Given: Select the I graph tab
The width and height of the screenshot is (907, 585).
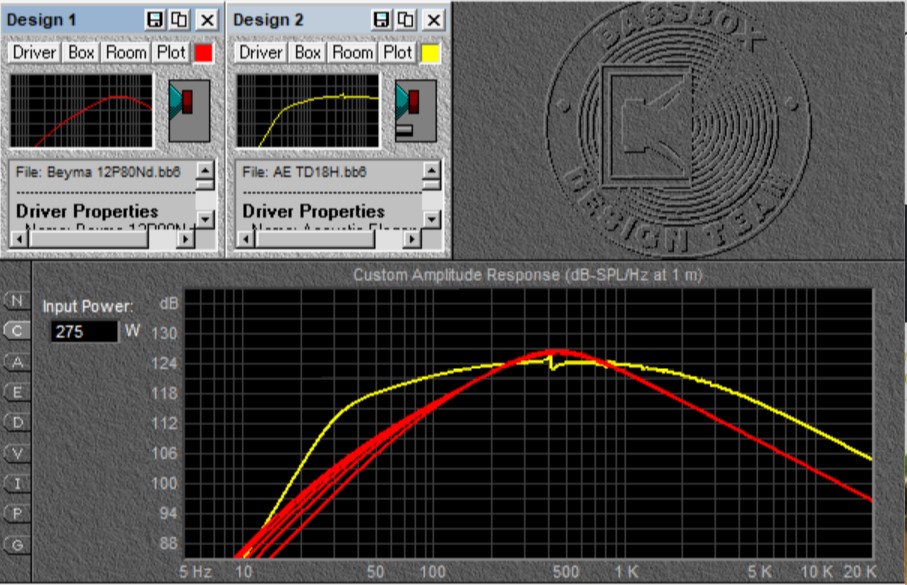Looking at the screenshot, I should [17, 483].
